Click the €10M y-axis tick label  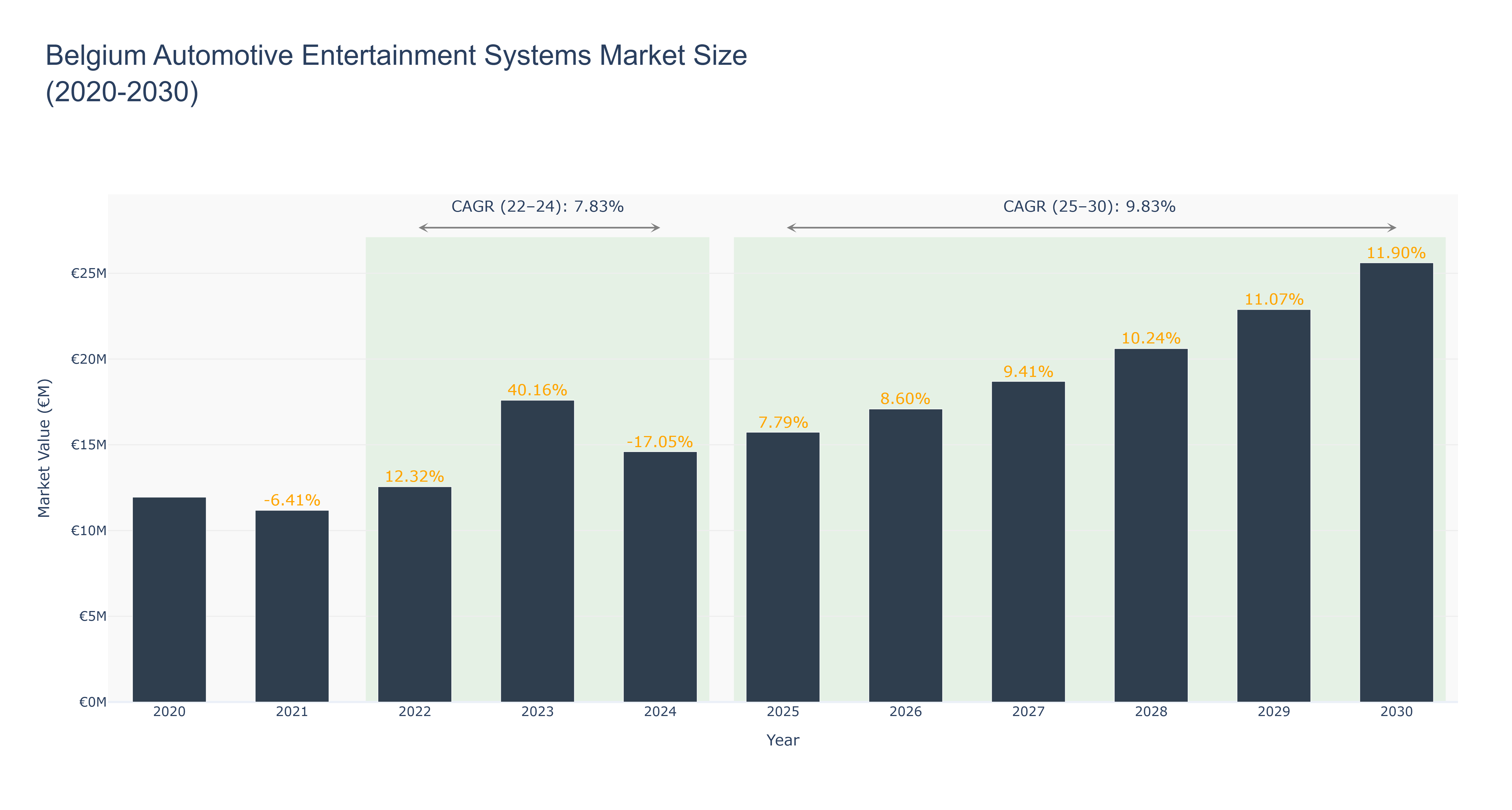click(x=89, y=531)
